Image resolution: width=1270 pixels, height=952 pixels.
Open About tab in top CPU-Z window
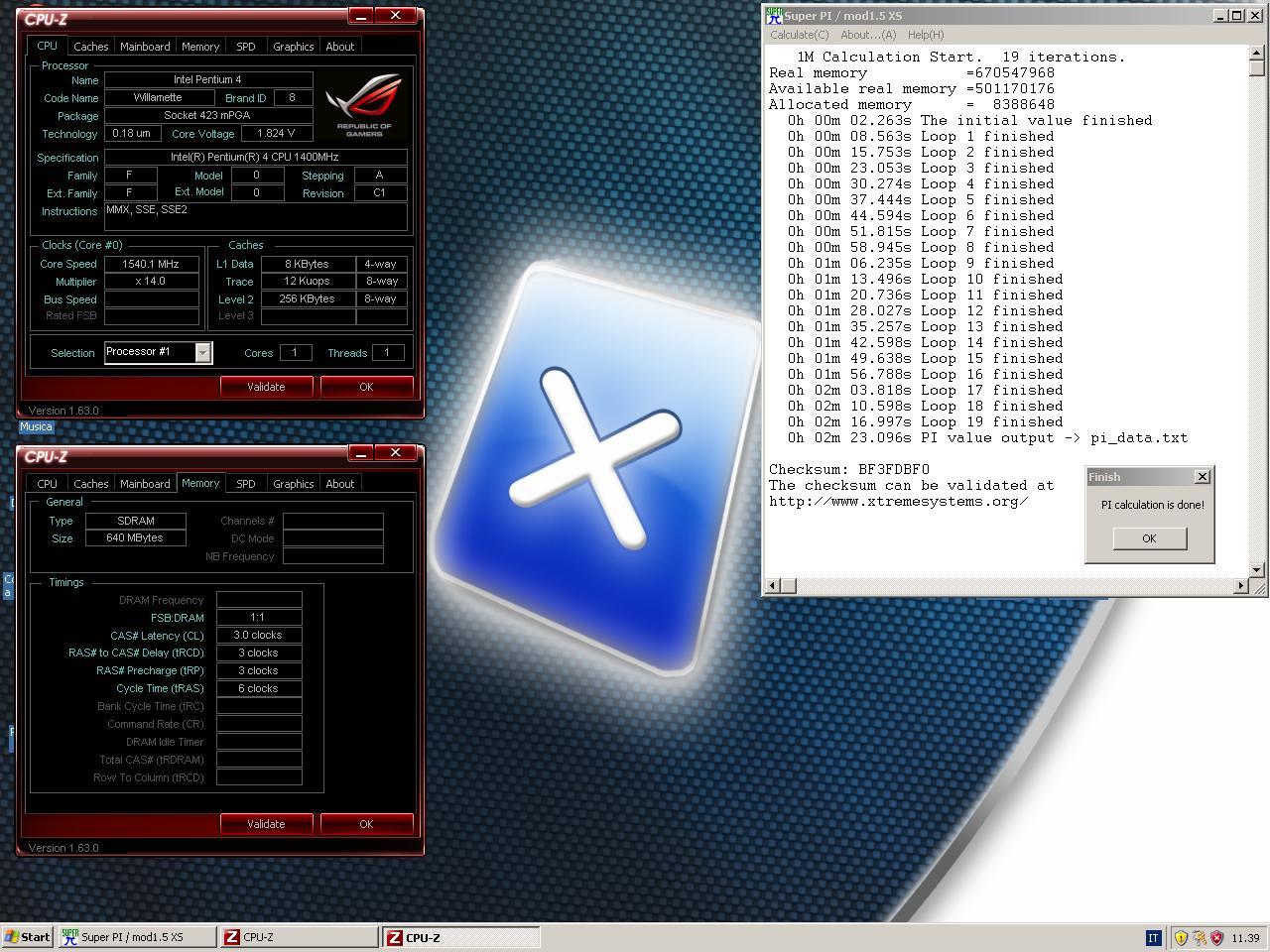point(340,47)
